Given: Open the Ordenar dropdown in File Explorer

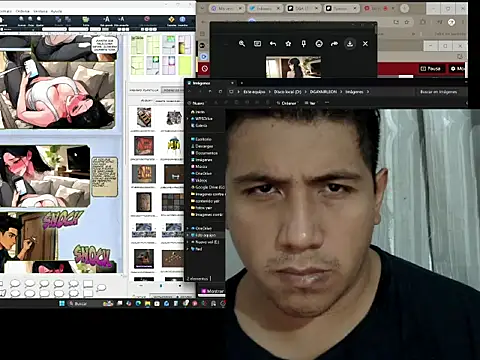Looking at the screenshot, I should [x=287, y=103].
